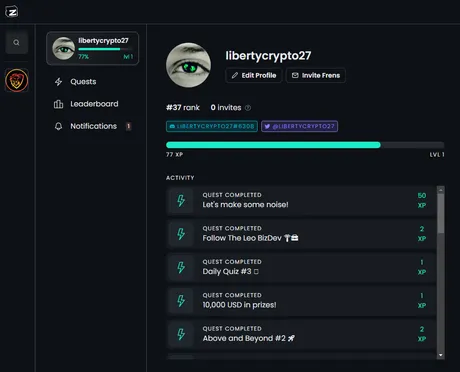This screenshot has width=460, height=372.
Task: Click the 2 XP value for Follow The Leo BizDev
Action: 422,234
